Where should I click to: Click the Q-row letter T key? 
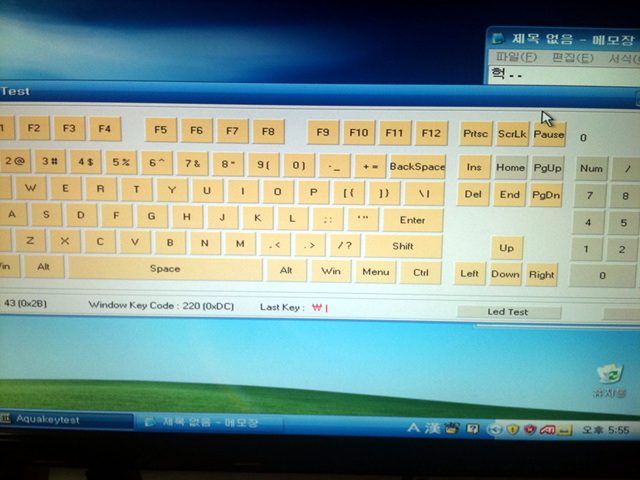[x=136, y=189]
